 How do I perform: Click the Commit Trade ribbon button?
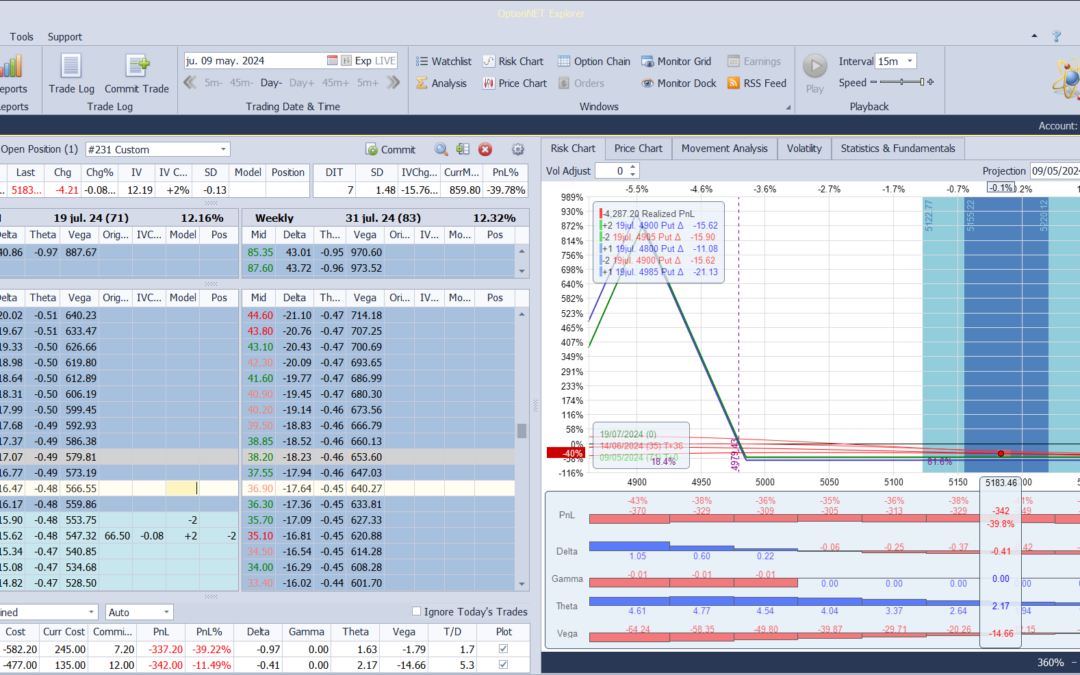coord(136,74)
